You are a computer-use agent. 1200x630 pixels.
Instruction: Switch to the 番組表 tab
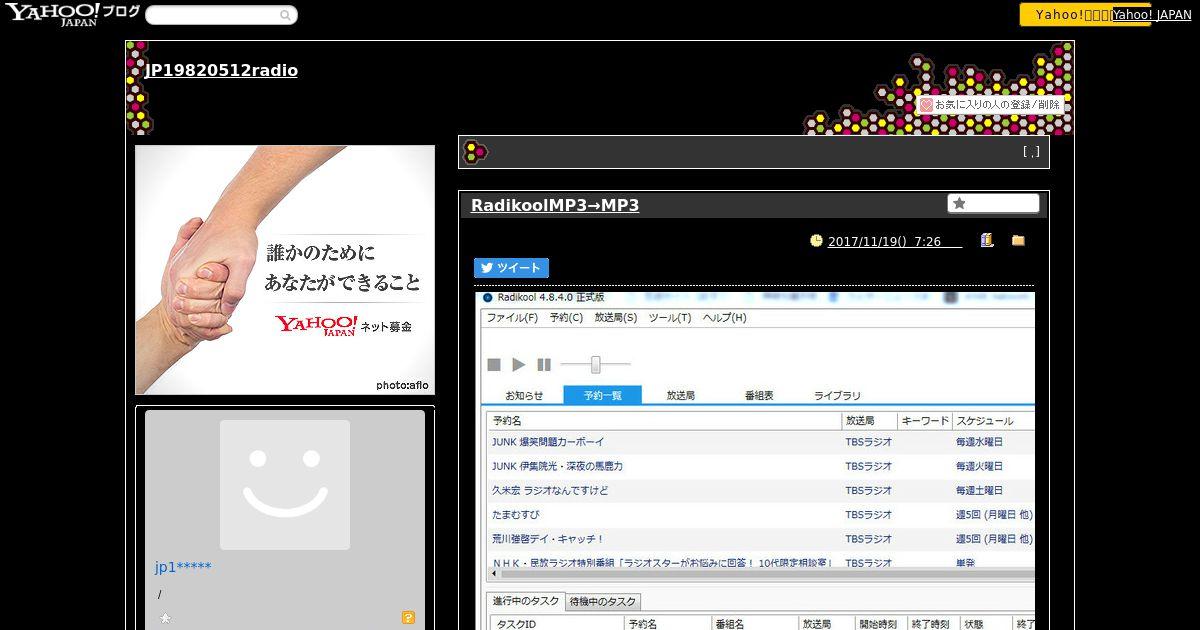759,395
